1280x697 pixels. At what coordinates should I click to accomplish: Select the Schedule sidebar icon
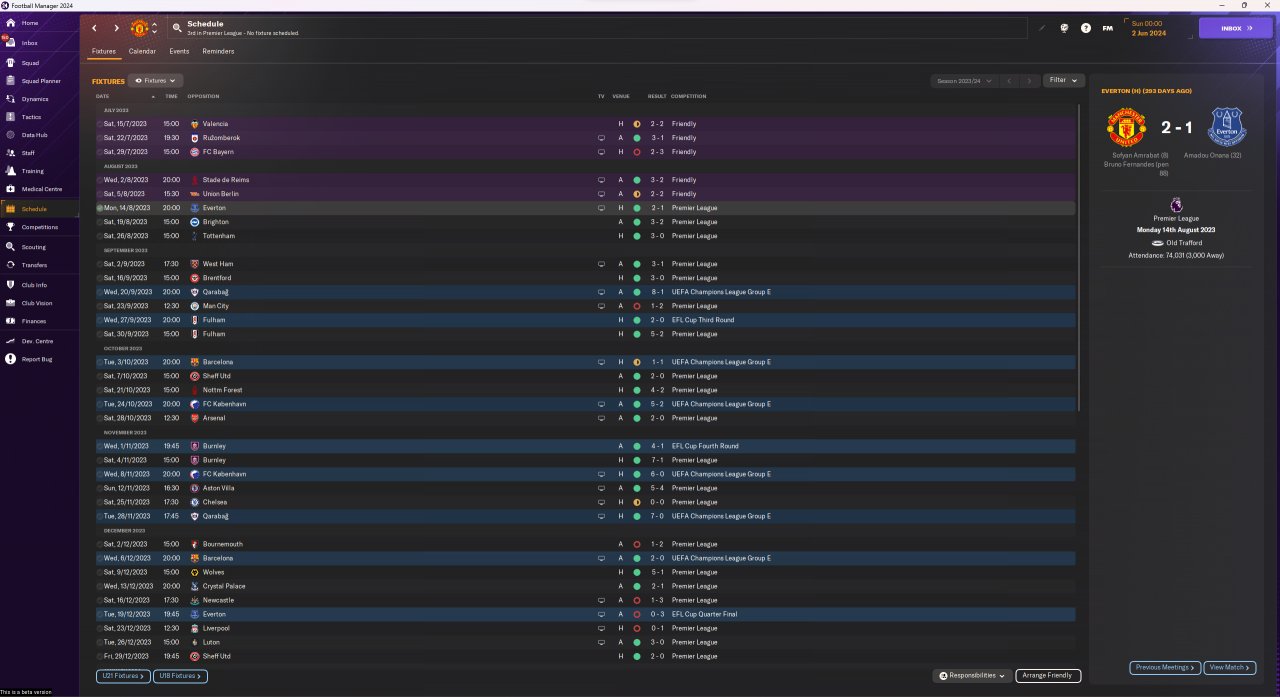10,209
